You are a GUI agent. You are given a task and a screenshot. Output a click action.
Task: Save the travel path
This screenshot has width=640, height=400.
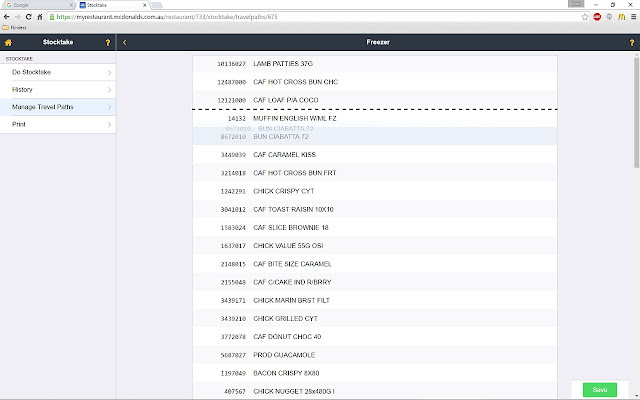[600, 390]
